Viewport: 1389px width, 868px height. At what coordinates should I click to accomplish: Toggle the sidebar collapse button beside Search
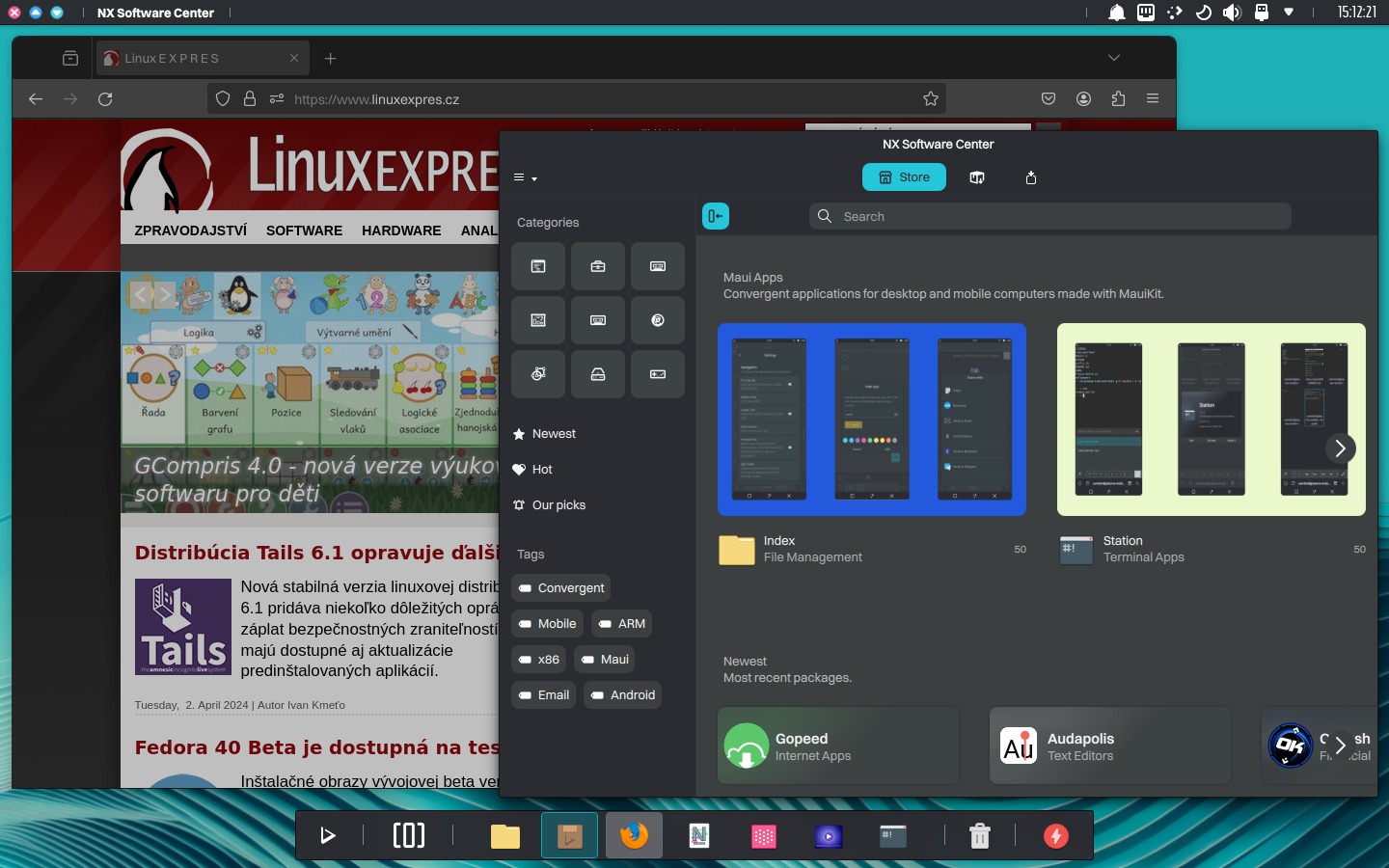[x=716, y=216]
